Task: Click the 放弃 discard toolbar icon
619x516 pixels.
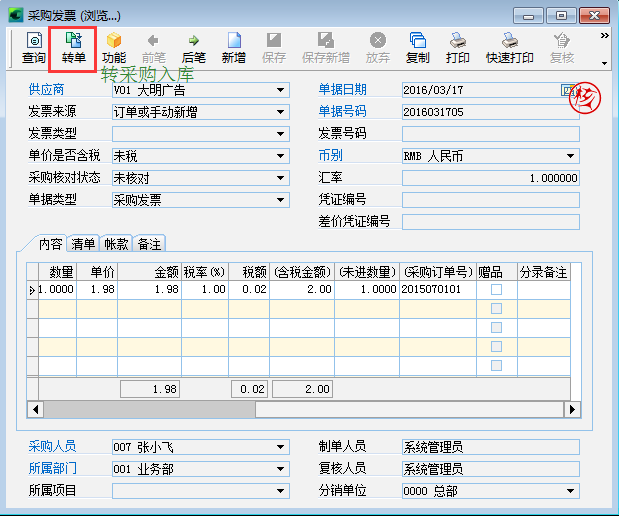Action: pos(378,48)
